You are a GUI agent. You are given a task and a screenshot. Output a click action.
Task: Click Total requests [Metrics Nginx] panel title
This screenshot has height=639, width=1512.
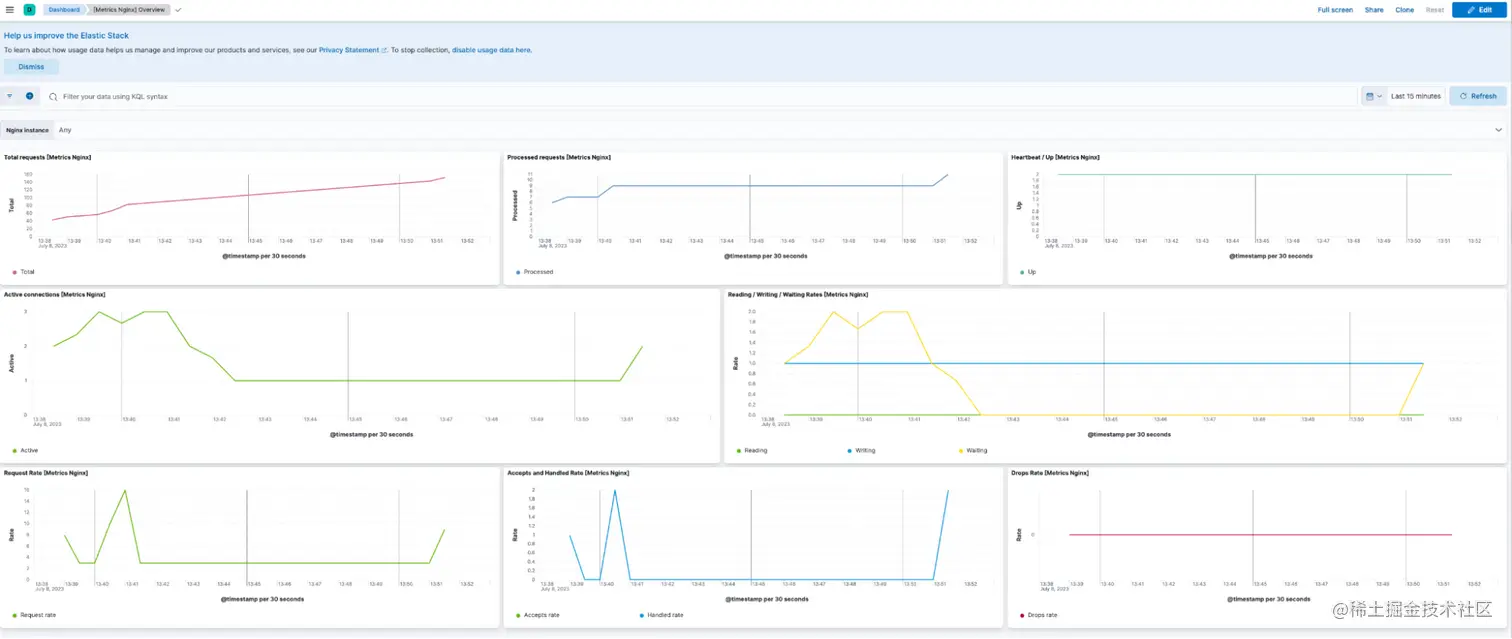coord(48,157)
